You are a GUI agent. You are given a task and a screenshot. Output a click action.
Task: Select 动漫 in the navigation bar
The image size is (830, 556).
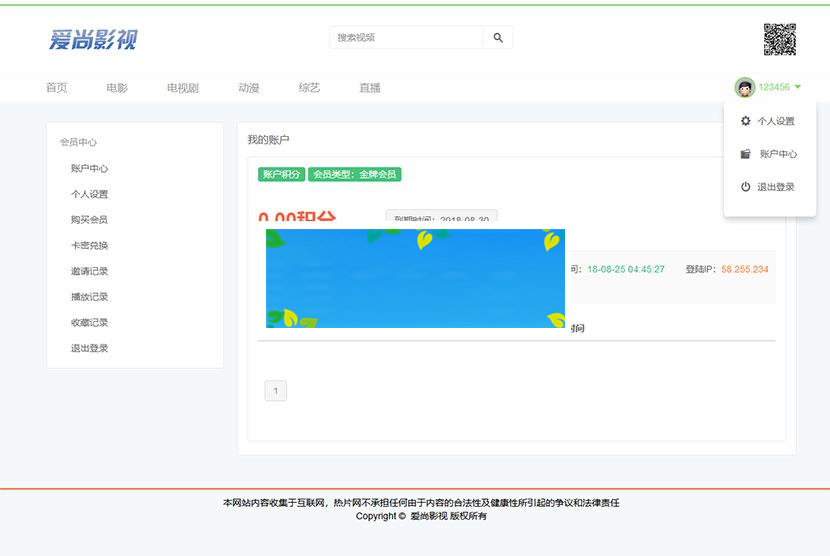tap(249, 88)
